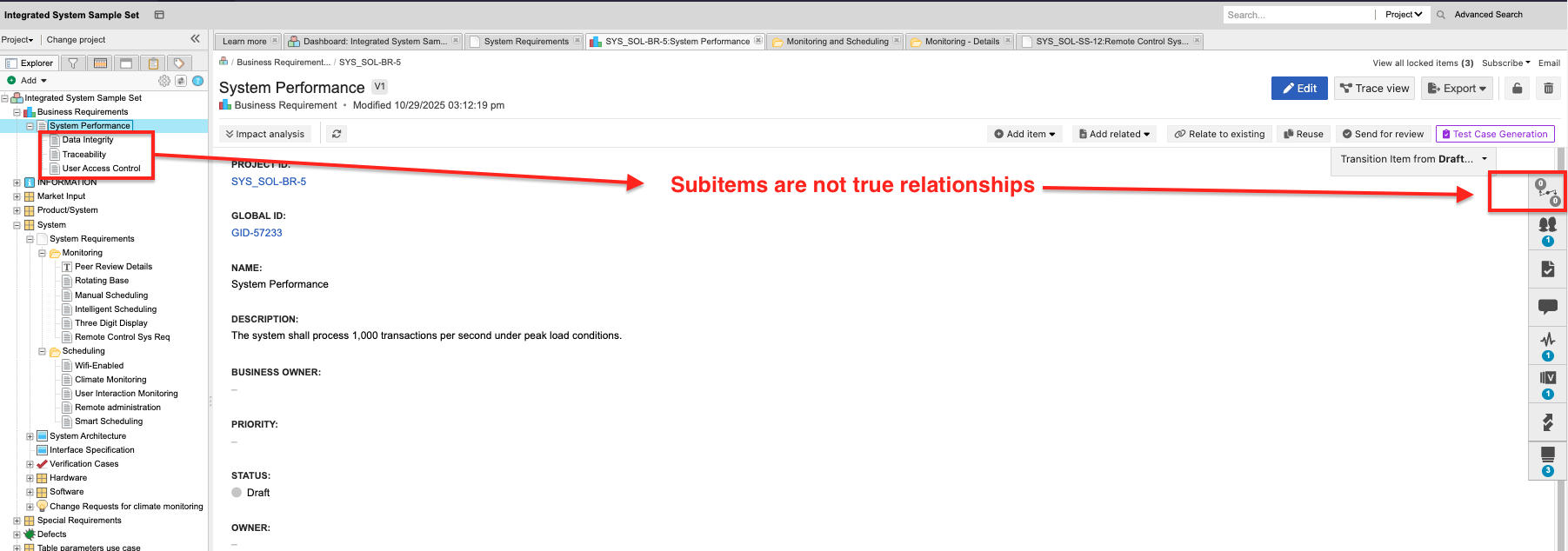This screenshot has height=551, width=1568.
Task: Collapse the Business Requirements tree node
Action: coord(17,112)
